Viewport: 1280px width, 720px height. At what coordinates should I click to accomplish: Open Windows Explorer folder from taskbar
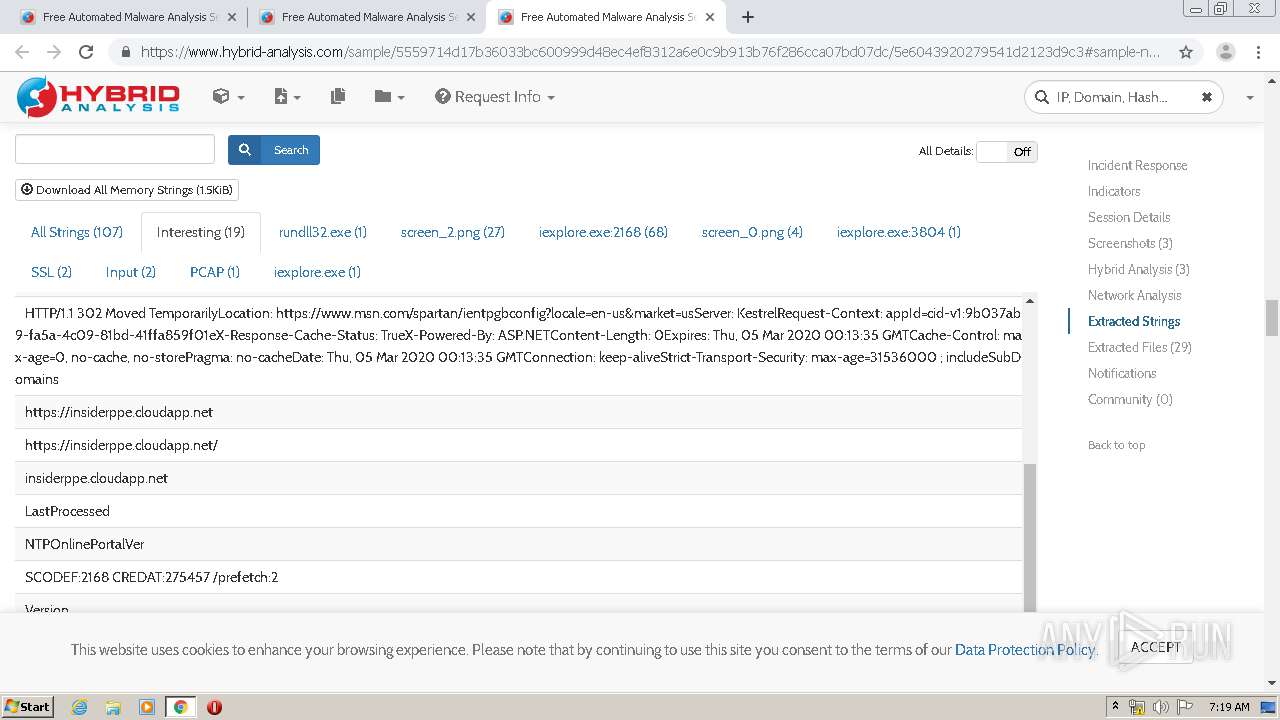coord(113,707)
